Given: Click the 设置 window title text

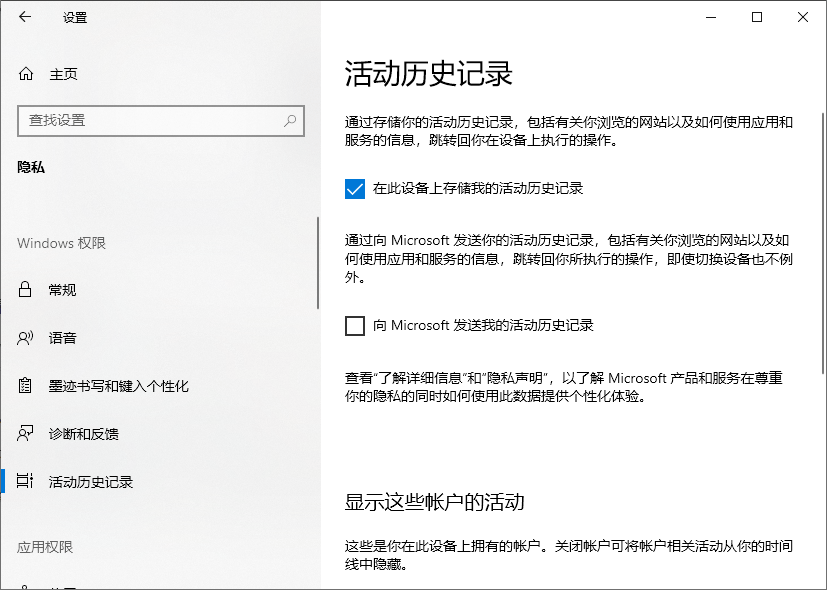Looking at the screenshot, I should tap(75, 17).
